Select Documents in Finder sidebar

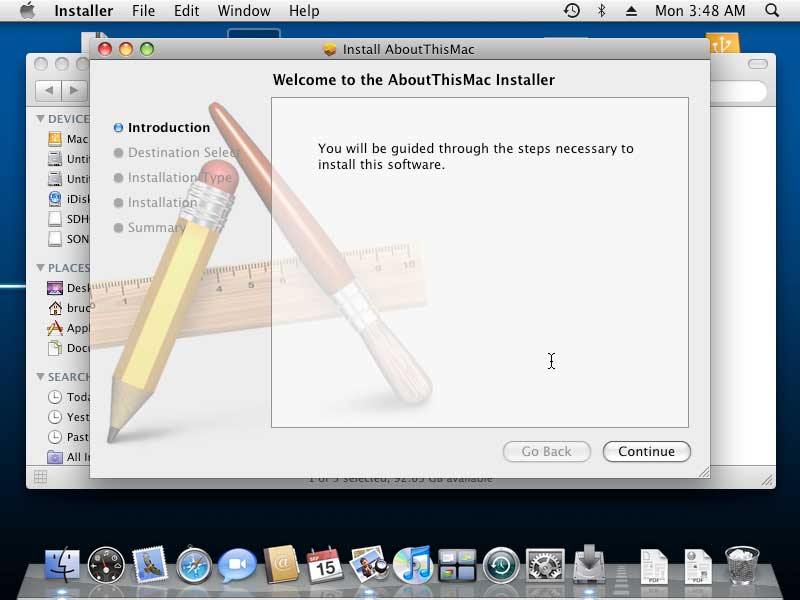[x=68, y=348]
